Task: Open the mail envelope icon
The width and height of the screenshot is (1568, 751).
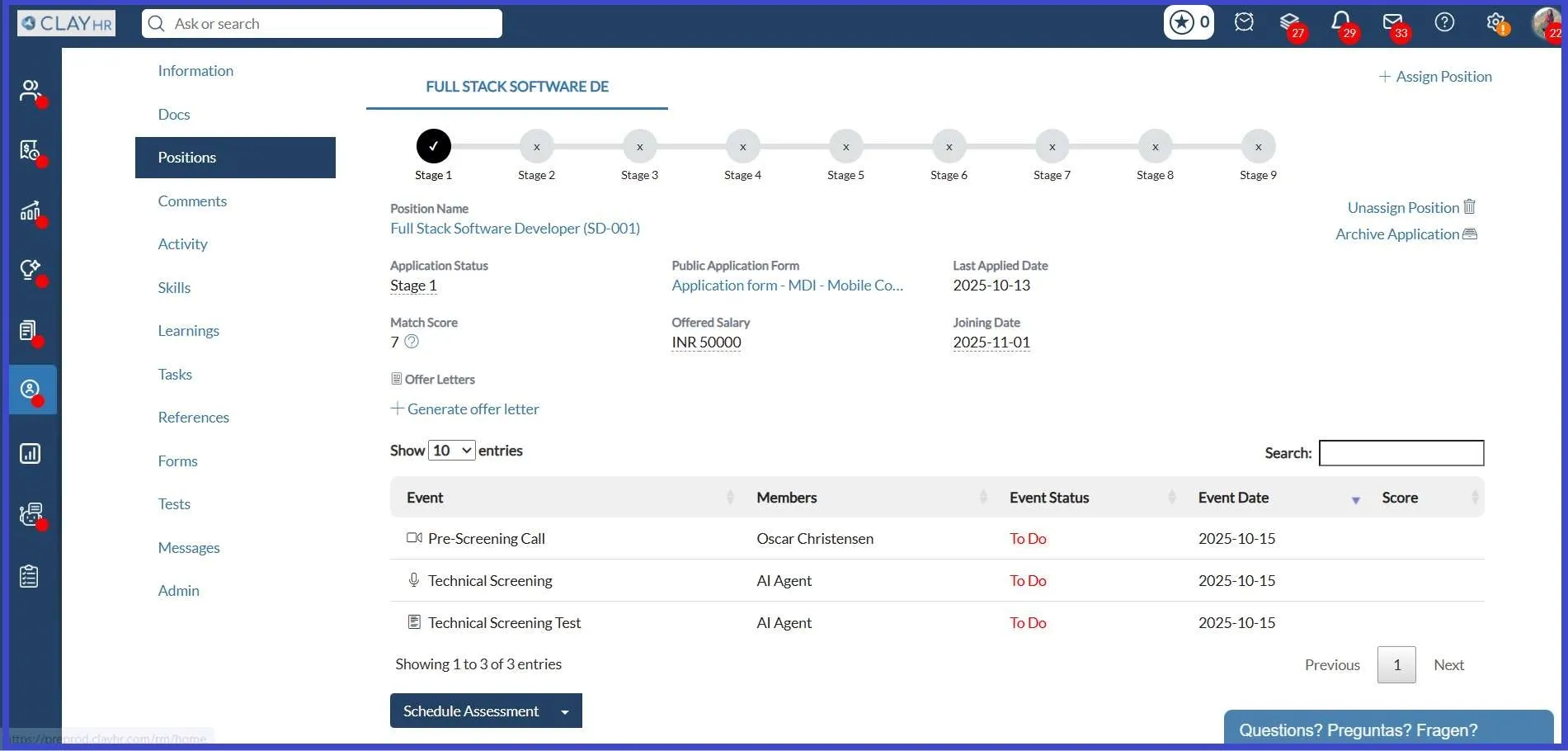Action: pyautogui.click(x=1392, y=22)
